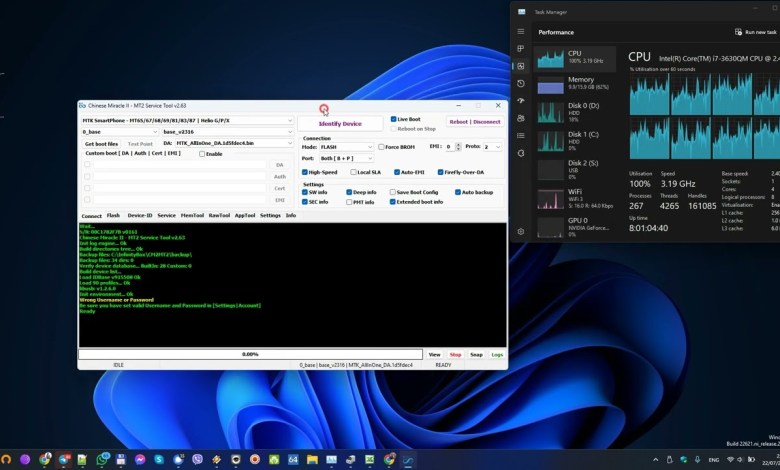Open Services icon in Task Manager sidebar
Image resolution: width=780 pixels, height=470 pixels.
coord(521,153)
